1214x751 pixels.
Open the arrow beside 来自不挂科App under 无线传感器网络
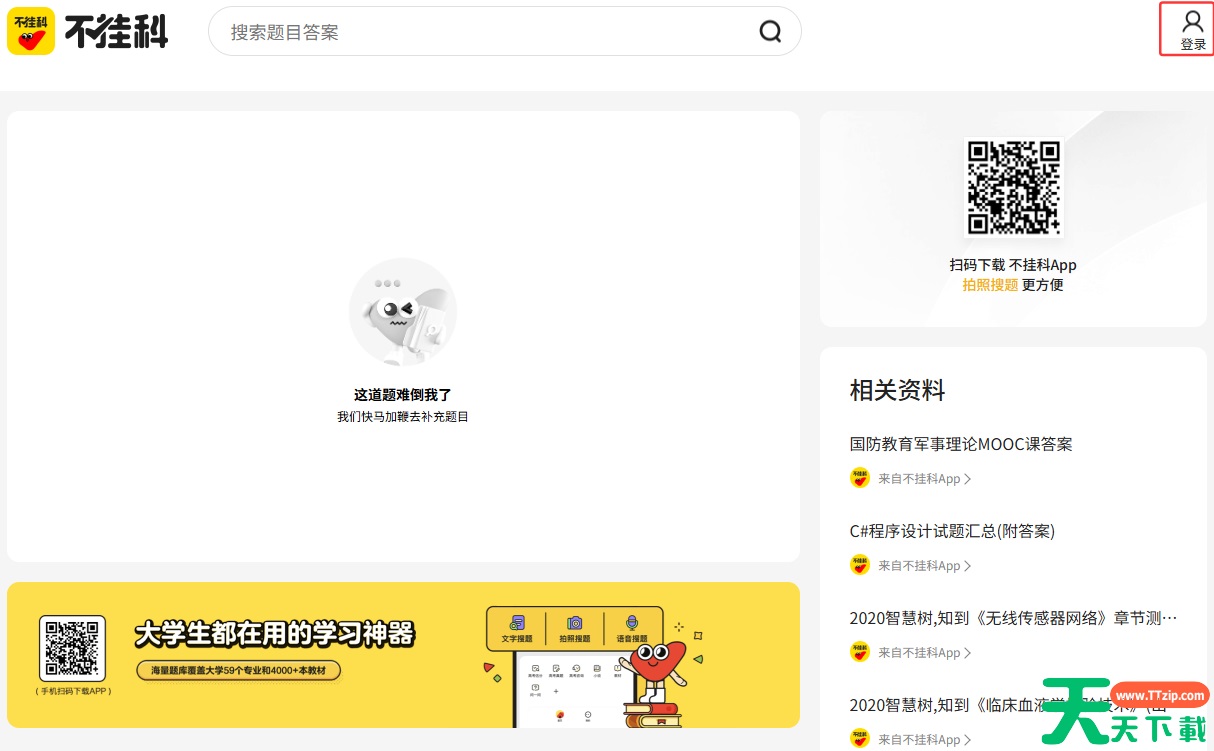coord(967,653)
